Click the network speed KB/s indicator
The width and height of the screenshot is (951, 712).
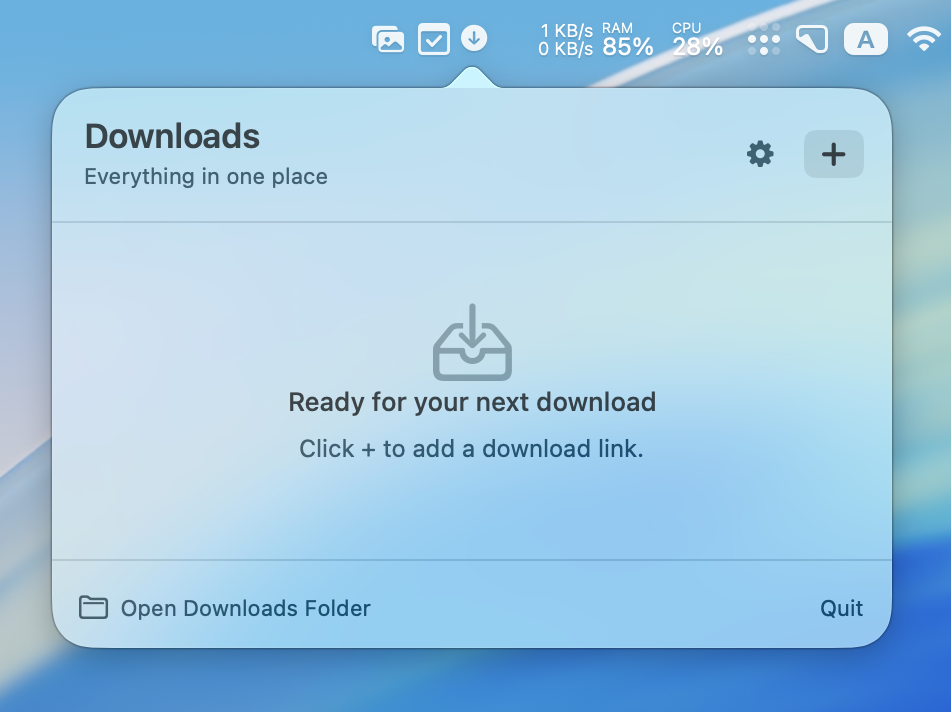click(x=565, y=39)
